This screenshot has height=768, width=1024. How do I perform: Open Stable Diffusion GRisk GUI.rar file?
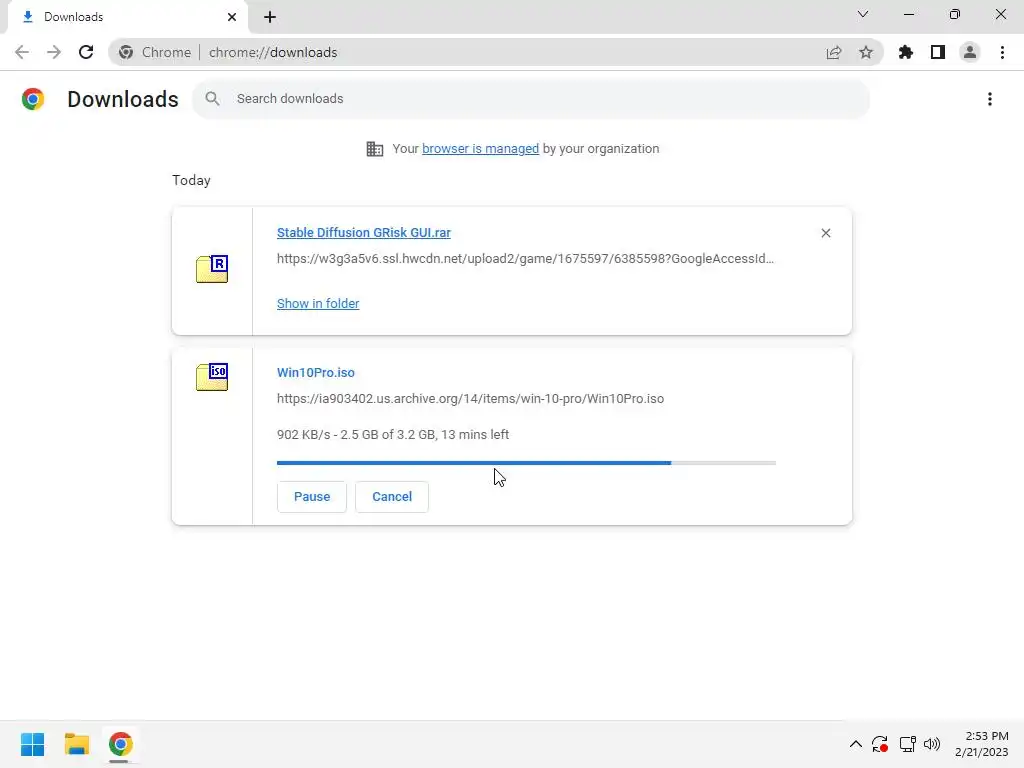(364, 232)
